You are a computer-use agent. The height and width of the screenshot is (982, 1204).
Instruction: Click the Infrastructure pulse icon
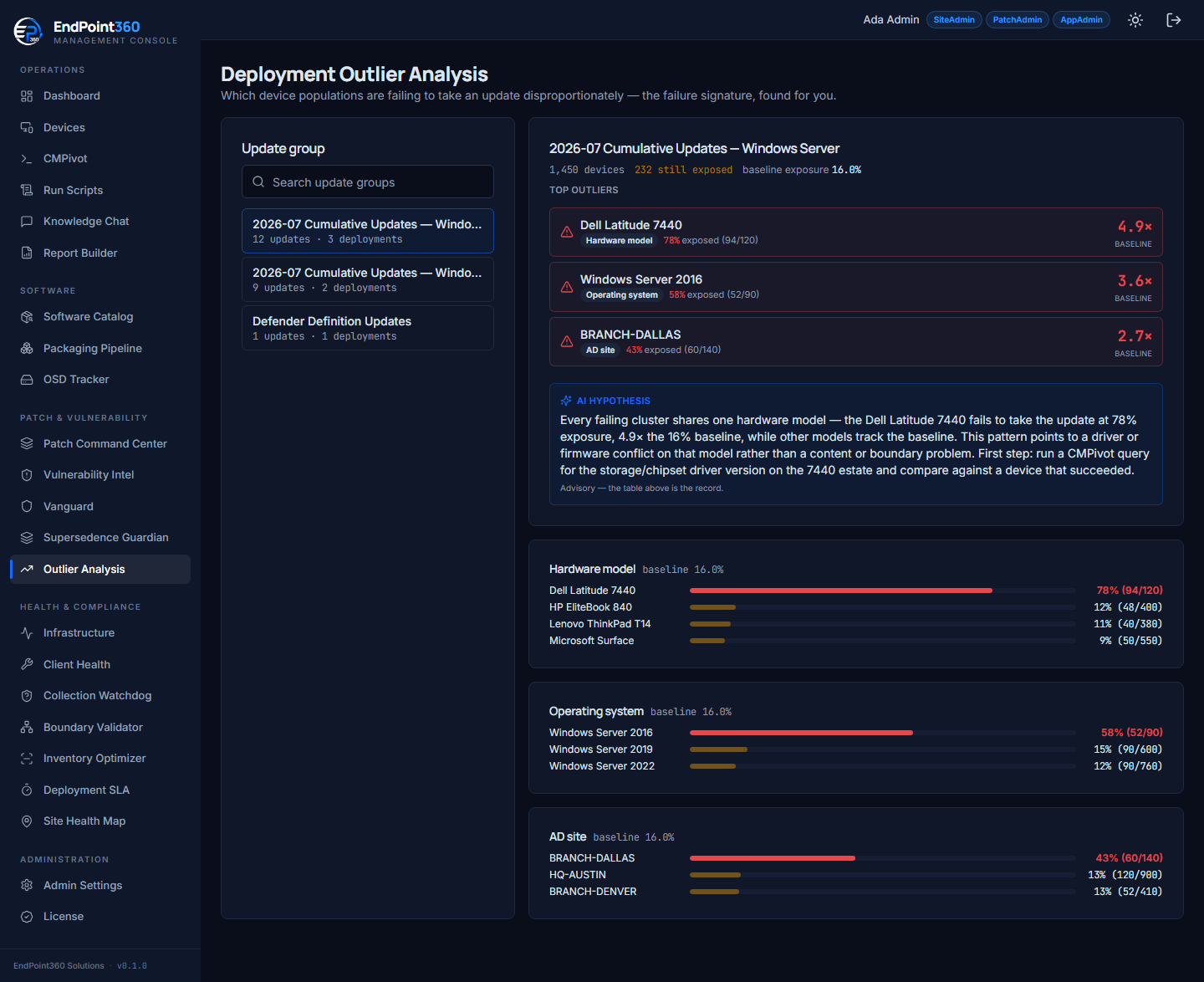[x=27, y=633]
